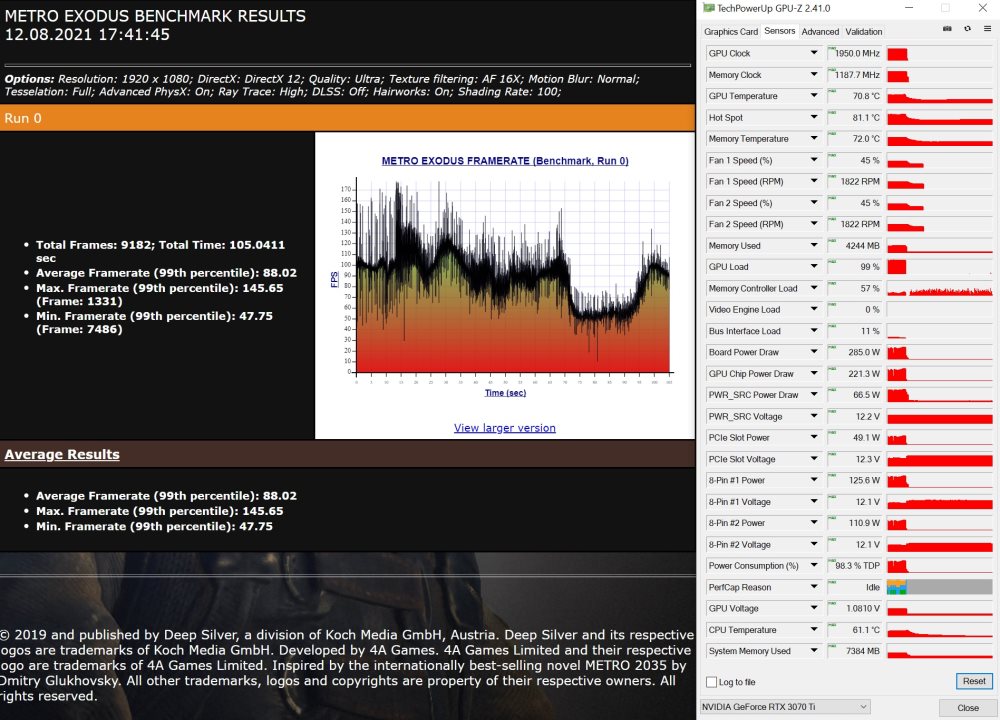Image resolution: width=1000 pixels, height=720 pixels.
Task: Open the Fan 1 Speed (RPM) dropdown
Action: tap(814, 181)
